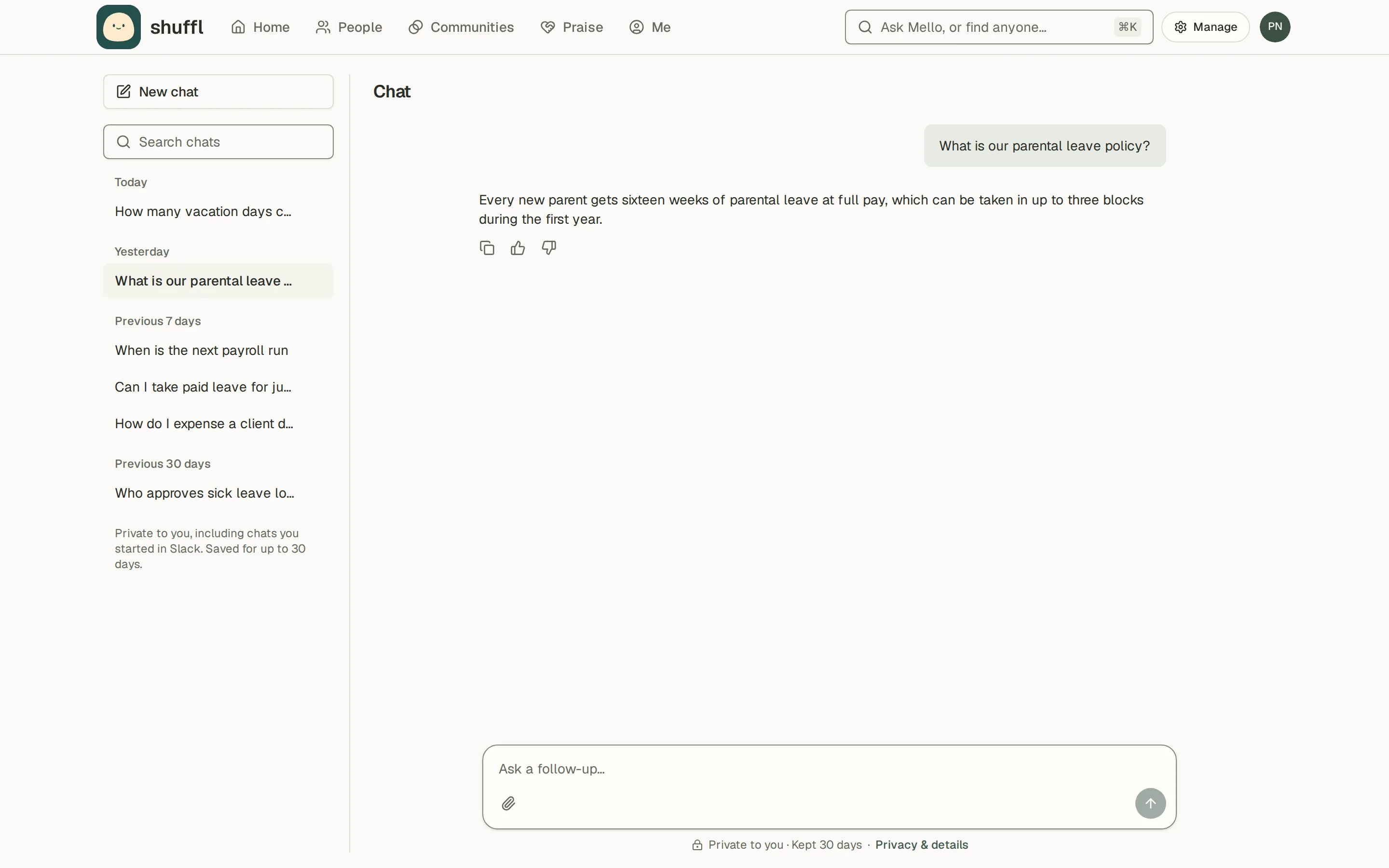Click the Ask a follow-up text box

[829, 769]
